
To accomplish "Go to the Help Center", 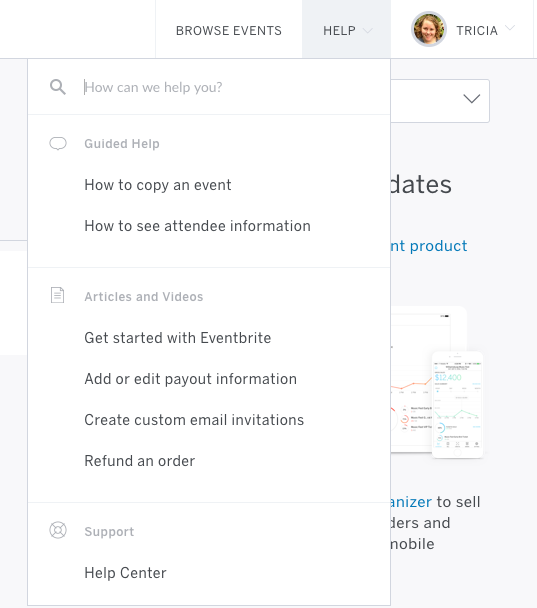I will (125, 573).
